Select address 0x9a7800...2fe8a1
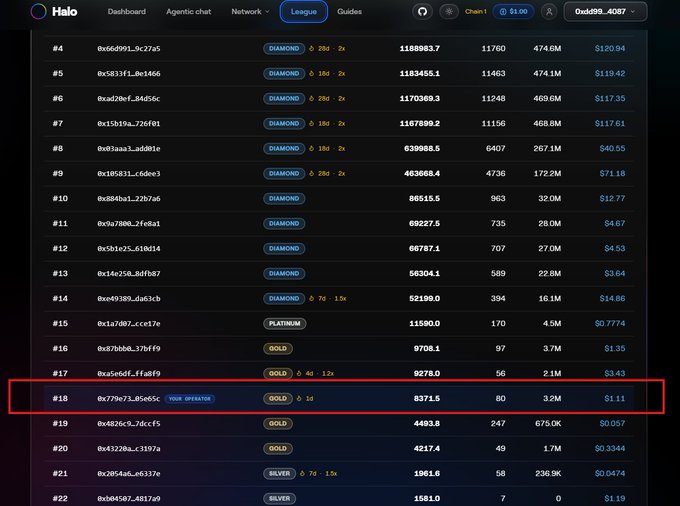This screenshot has height=506, width=680. pos(129,223)
